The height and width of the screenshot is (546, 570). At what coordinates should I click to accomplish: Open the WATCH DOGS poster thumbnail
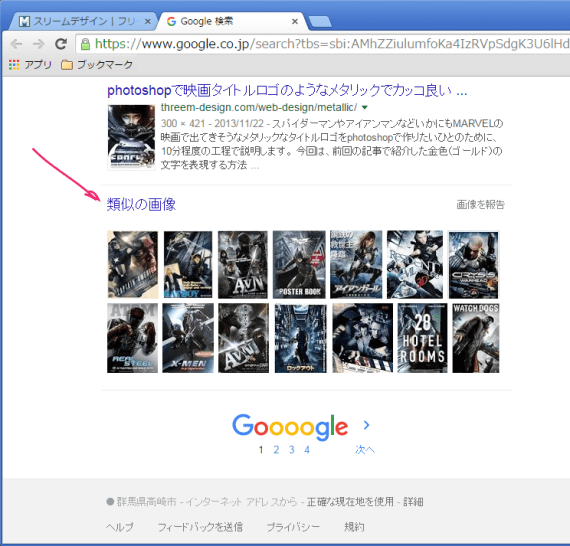(x=476, y=338)
